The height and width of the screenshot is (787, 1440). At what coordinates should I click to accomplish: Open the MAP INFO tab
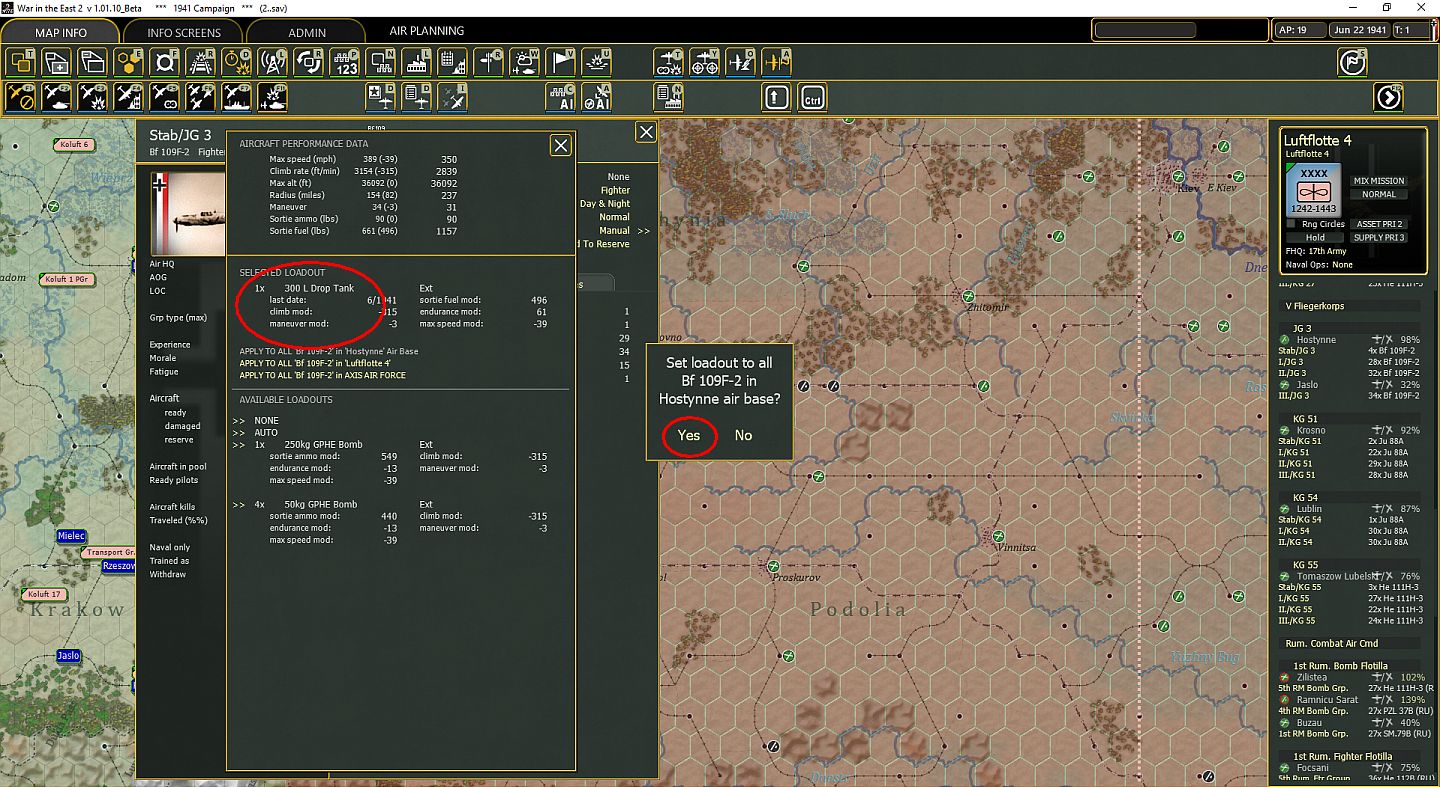point(61,33)
